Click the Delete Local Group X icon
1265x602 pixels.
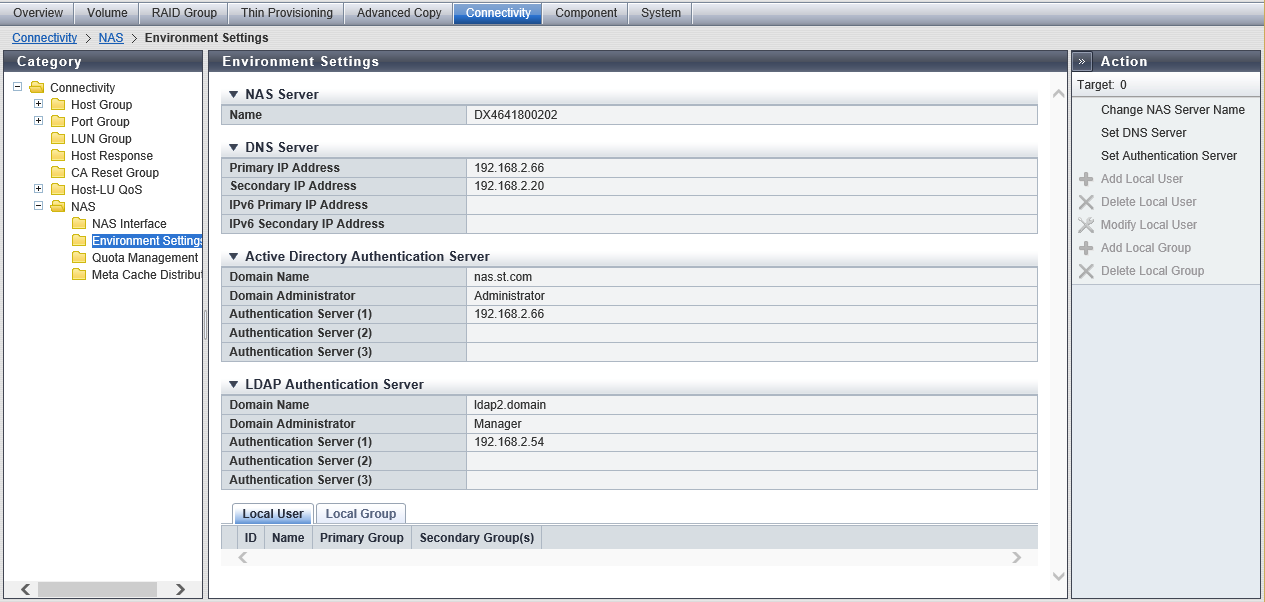[1085, 271]
